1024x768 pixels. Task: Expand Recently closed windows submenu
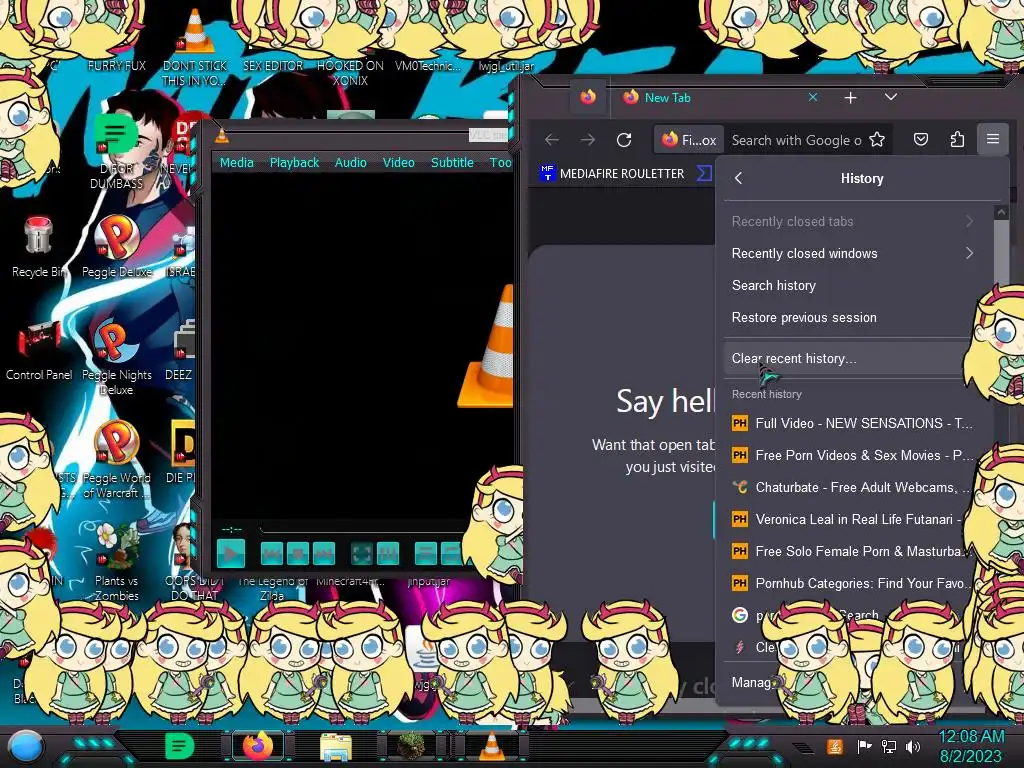(854, 253)
